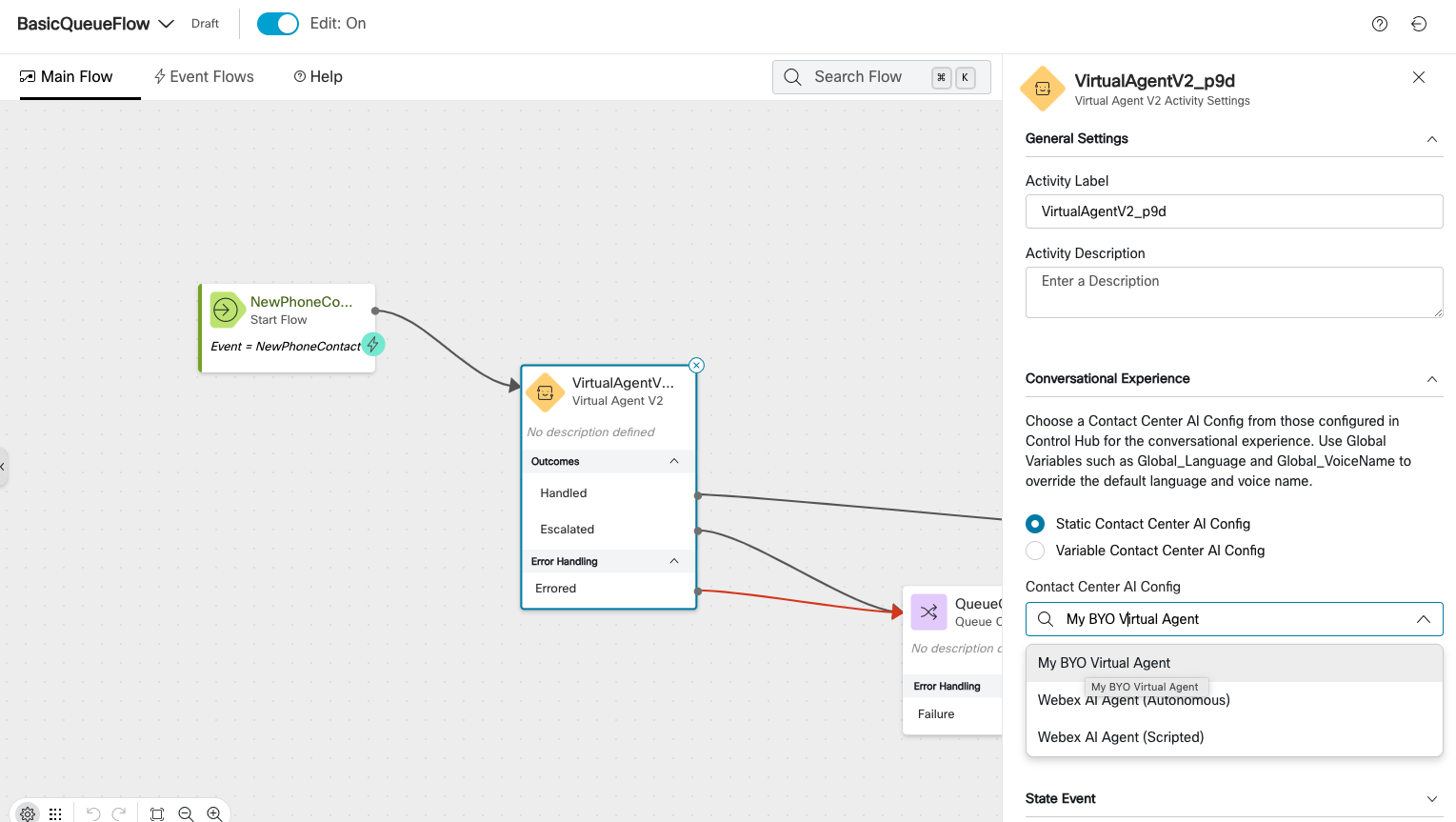This screenshot has height=822, width=1456.
Task: Open the BasicQueueFlow name dropdown
Action: tap(167, 24)
